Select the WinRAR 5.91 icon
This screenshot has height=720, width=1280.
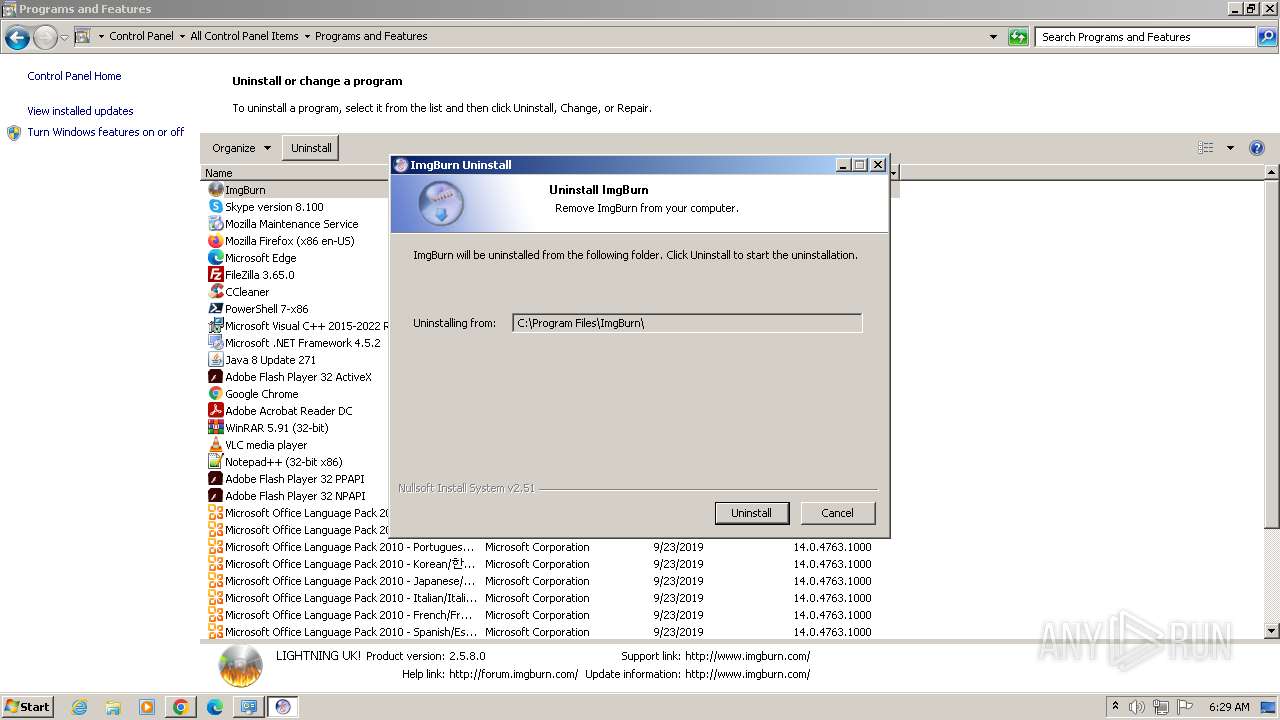tap(215, 428)
